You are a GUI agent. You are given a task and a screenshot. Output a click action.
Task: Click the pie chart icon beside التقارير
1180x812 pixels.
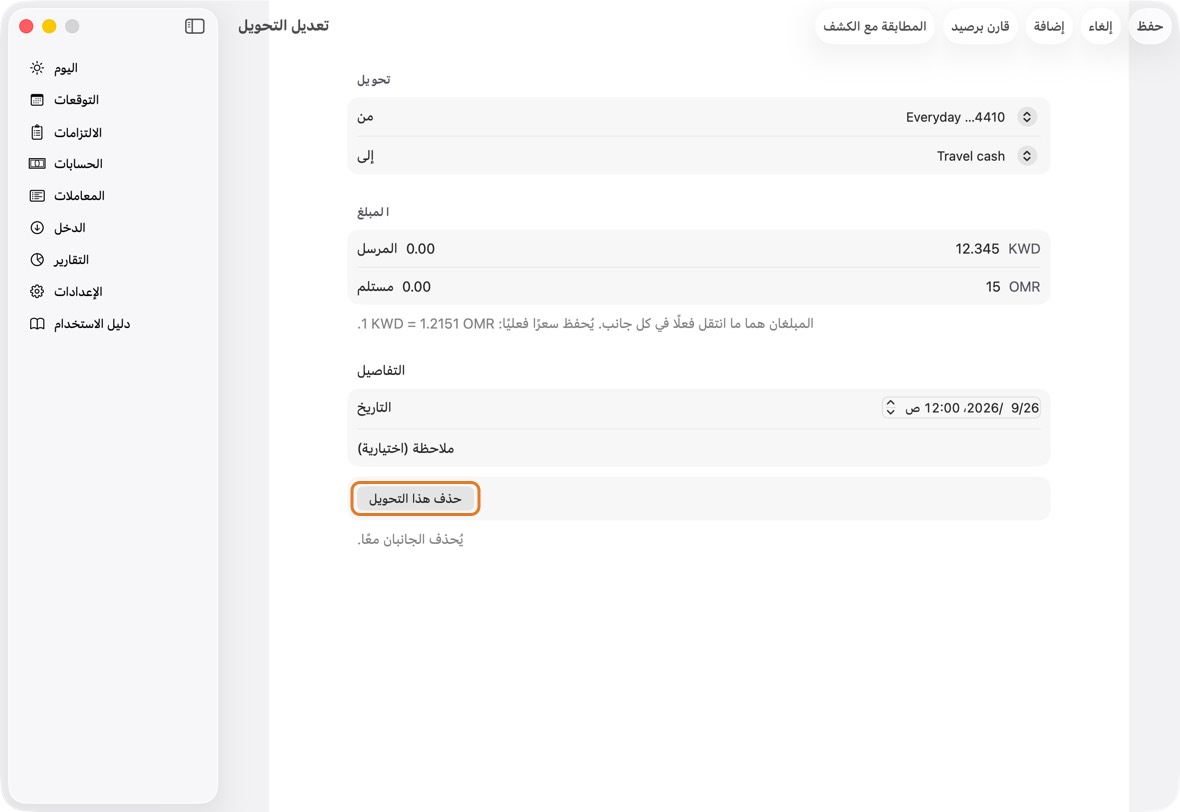click(x=37, y=260)
